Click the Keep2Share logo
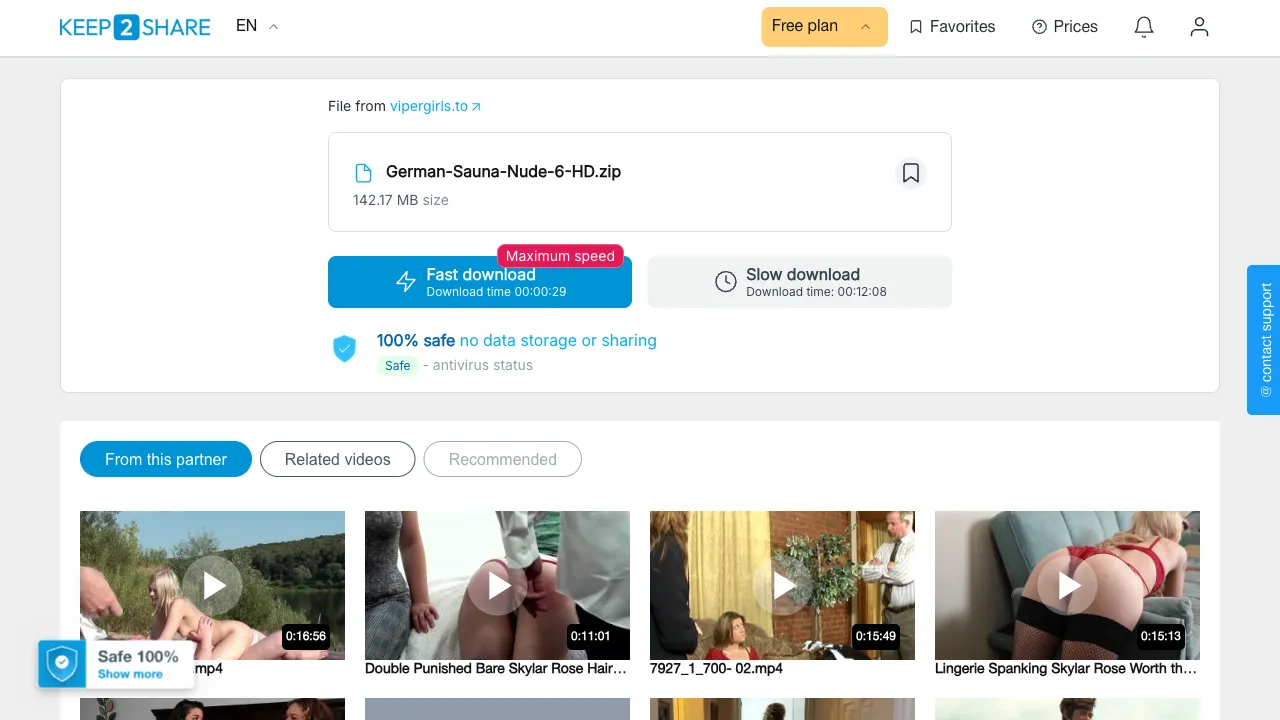This screenshot has height=720, width=1280. 135,27
